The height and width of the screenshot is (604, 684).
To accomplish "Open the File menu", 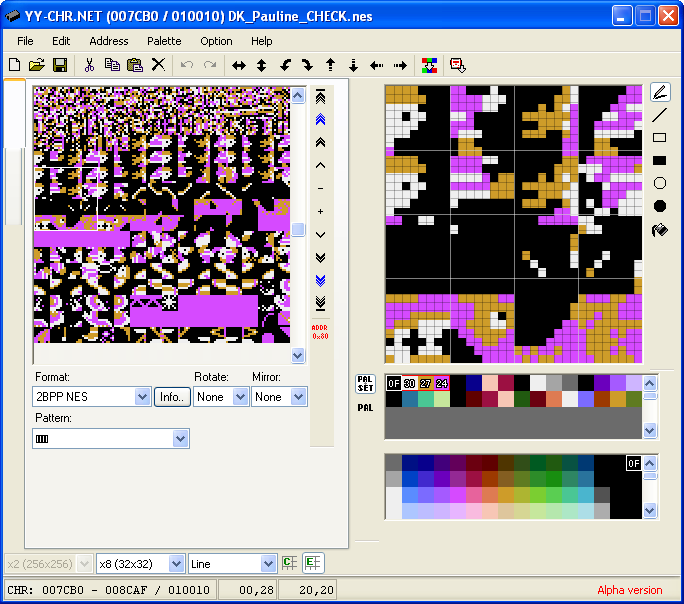I will (x=25, y=41).
